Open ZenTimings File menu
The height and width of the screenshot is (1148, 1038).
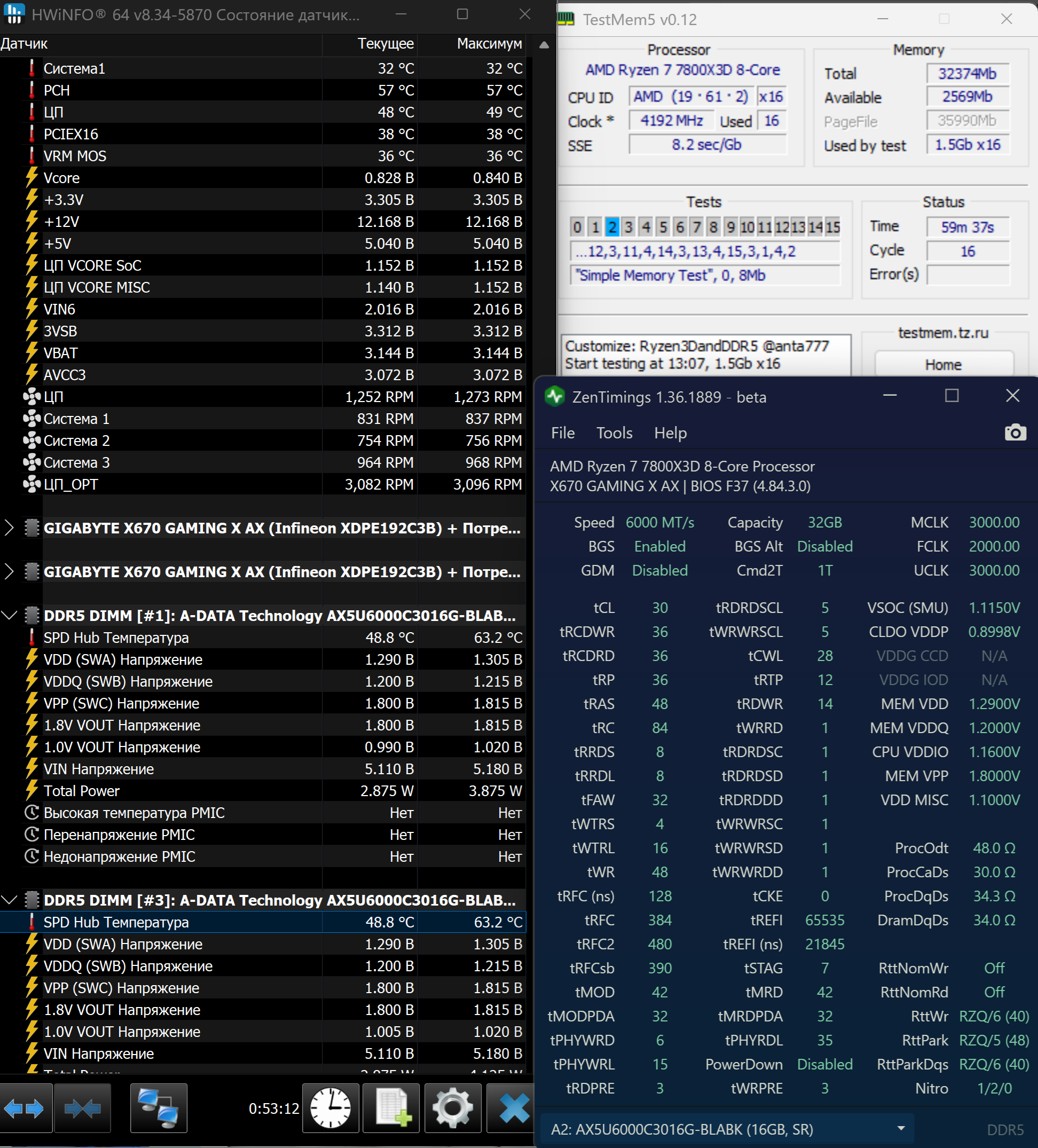coord(563,434)
